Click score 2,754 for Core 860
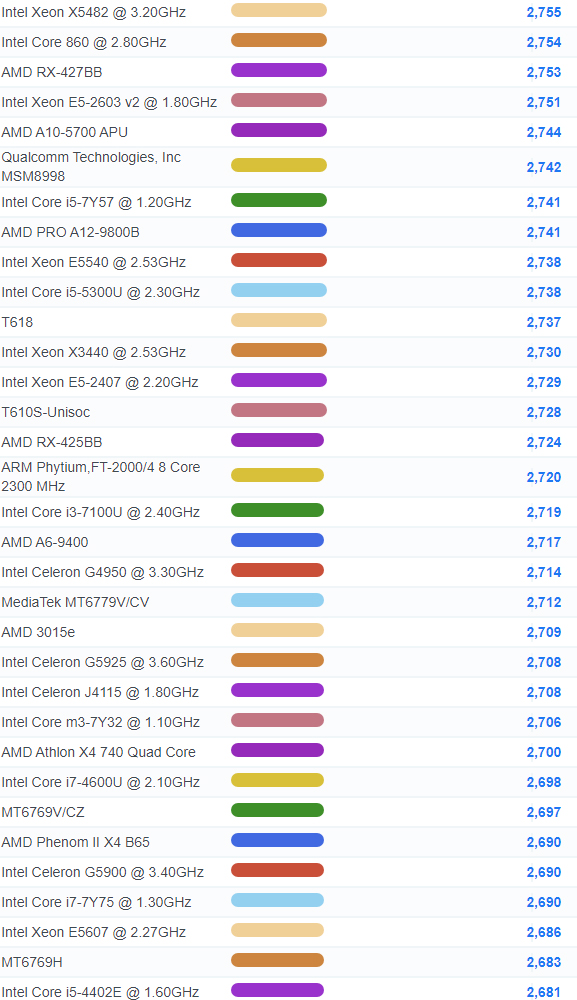This screenshot has width=577, height=1000. [544, 42]
